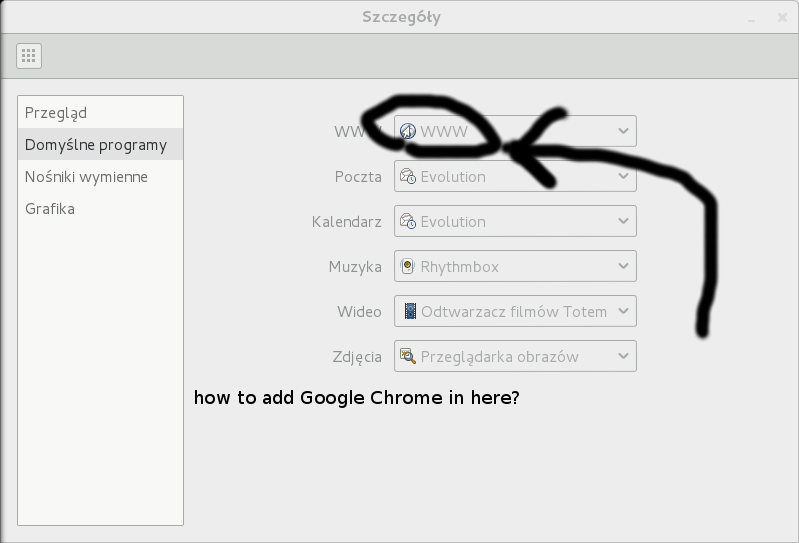This screenshot has height=543, width=799.
Task: Click the Rhythmbox speaker icon
Action: point(408,267)
